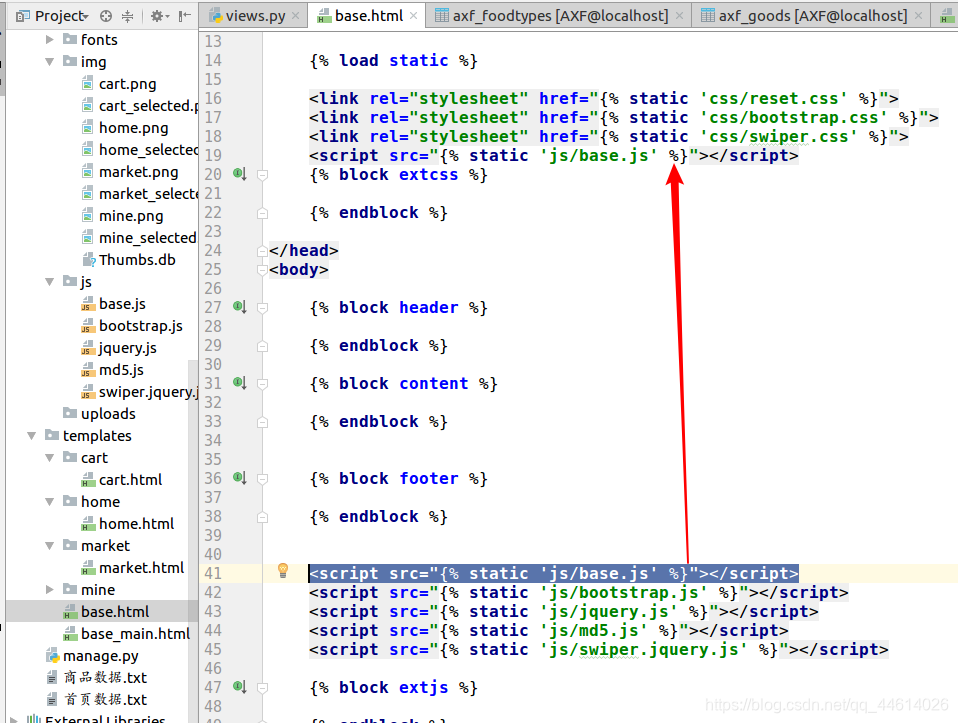This screenshot has width=958, height=723.
Task: Click the cart_selected image file icon
Action: pos(88,106)
